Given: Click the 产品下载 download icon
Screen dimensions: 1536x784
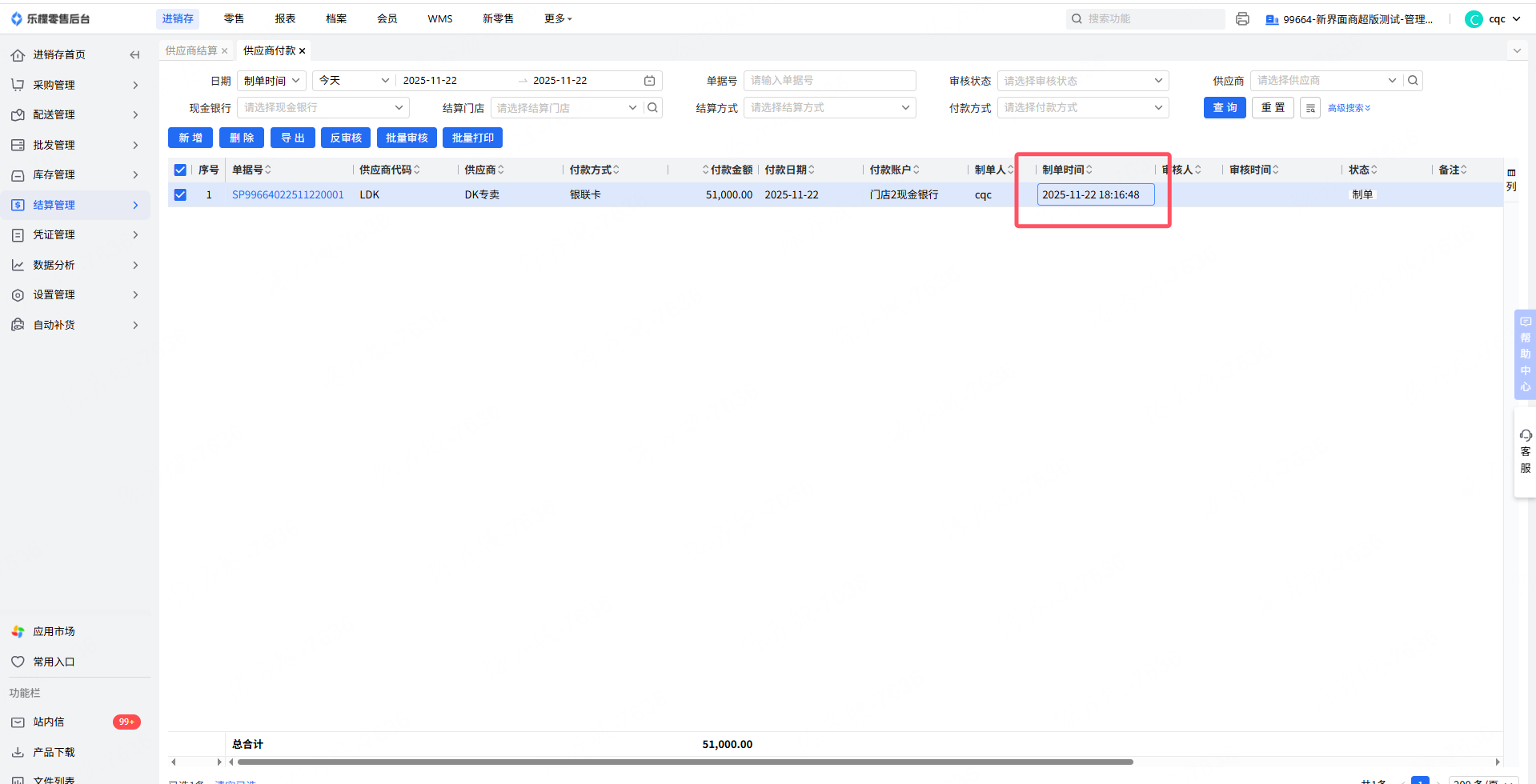Looking at the screenshot, I should [18, 752].
